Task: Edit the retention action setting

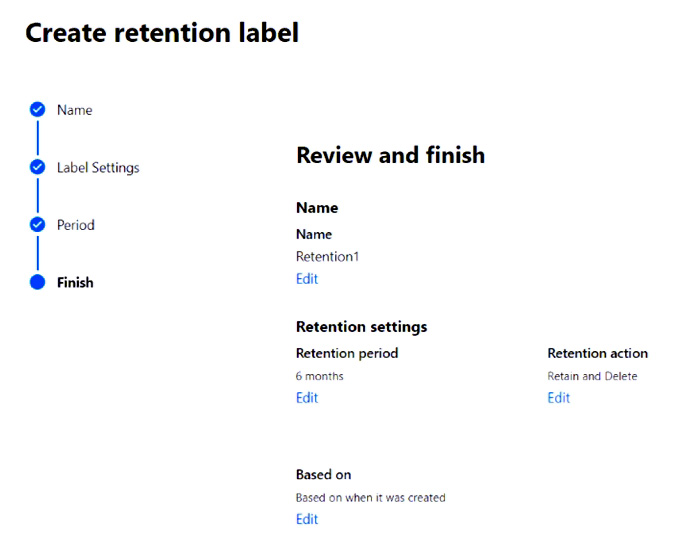Action: (x=558, y=398)
